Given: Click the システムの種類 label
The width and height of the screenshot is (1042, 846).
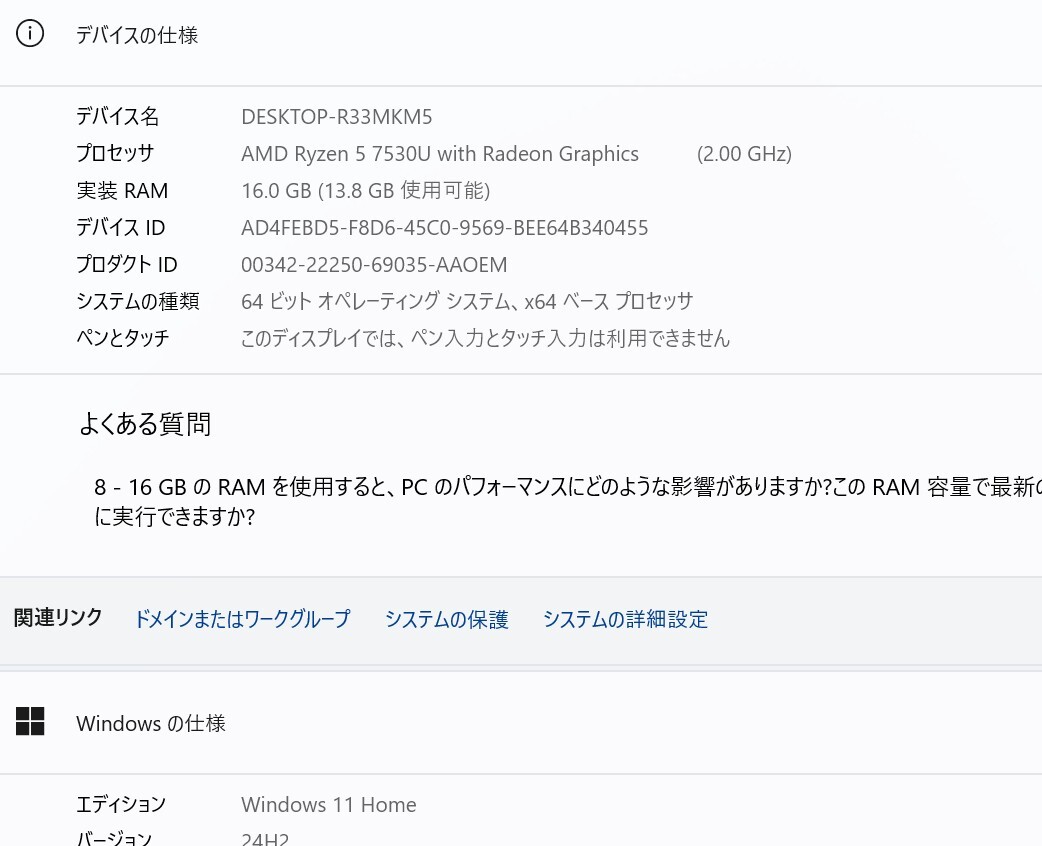Looking at the screenshot, I should [x=138, y=301].
